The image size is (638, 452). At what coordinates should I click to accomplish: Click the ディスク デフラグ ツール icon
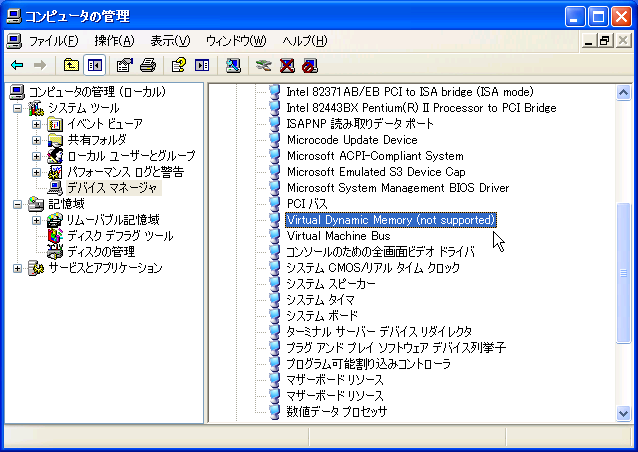(55, 236)
